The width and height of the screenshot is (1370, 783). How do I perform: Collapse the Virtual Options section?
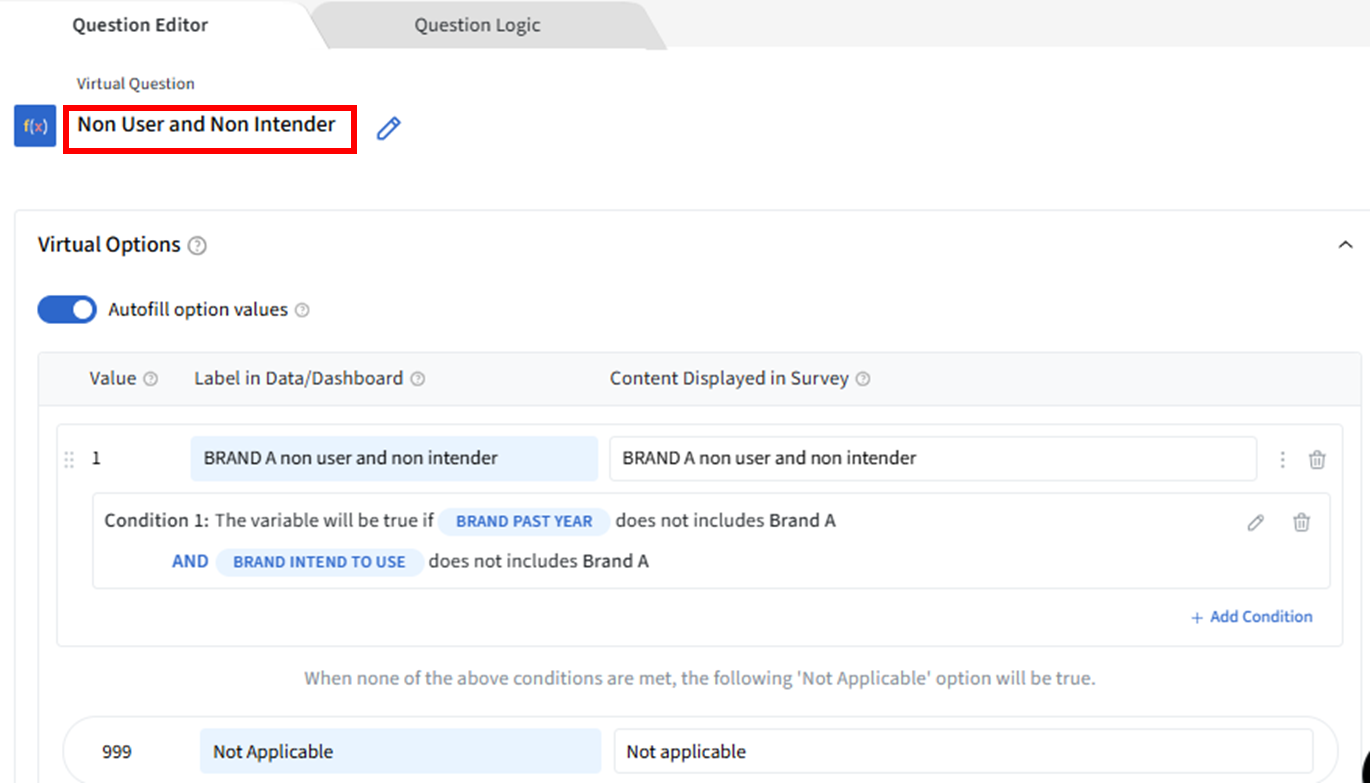click(1345, 245)
